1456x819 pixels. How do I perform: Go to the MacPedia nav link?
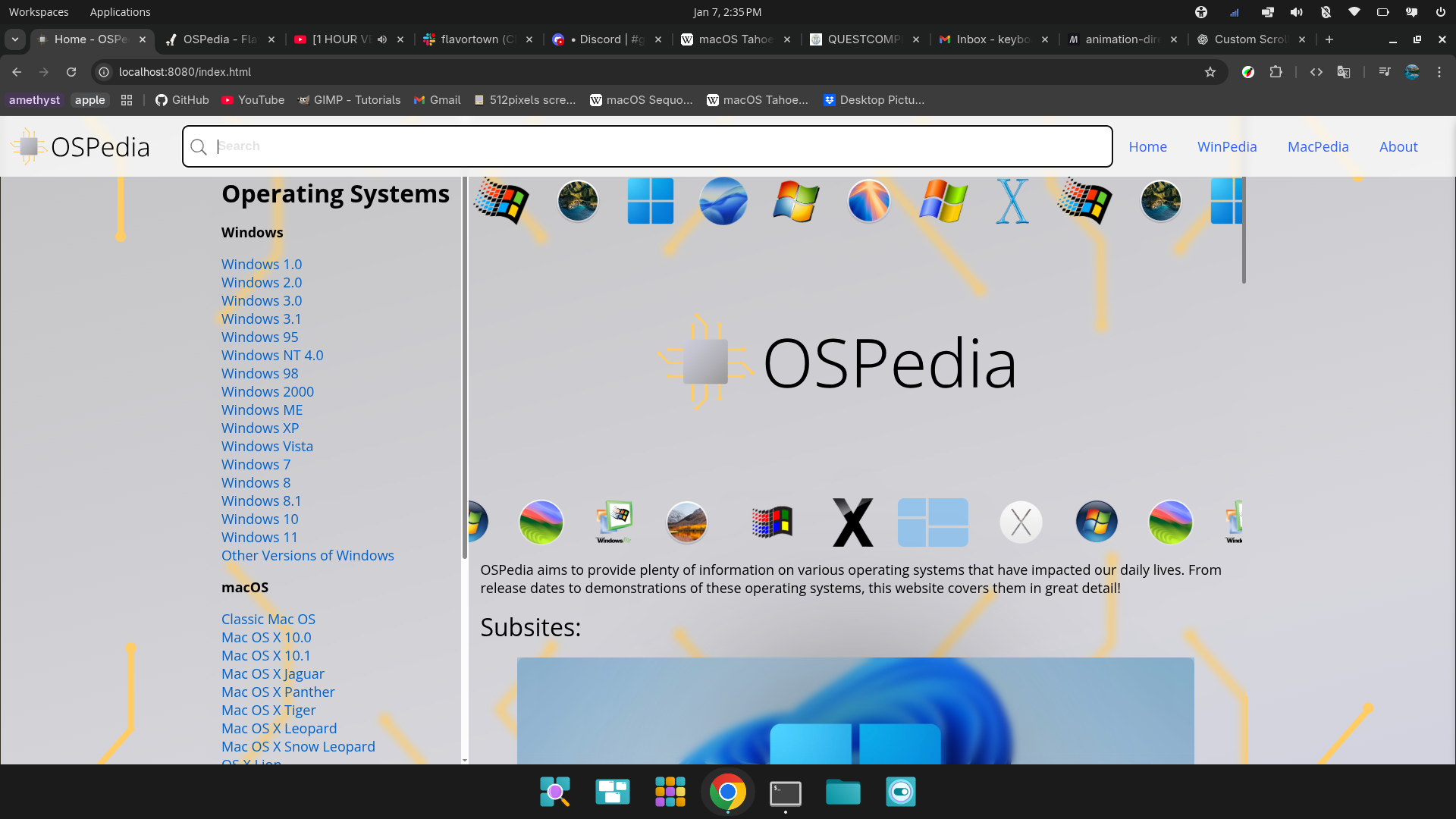[x=1318, y=147]
